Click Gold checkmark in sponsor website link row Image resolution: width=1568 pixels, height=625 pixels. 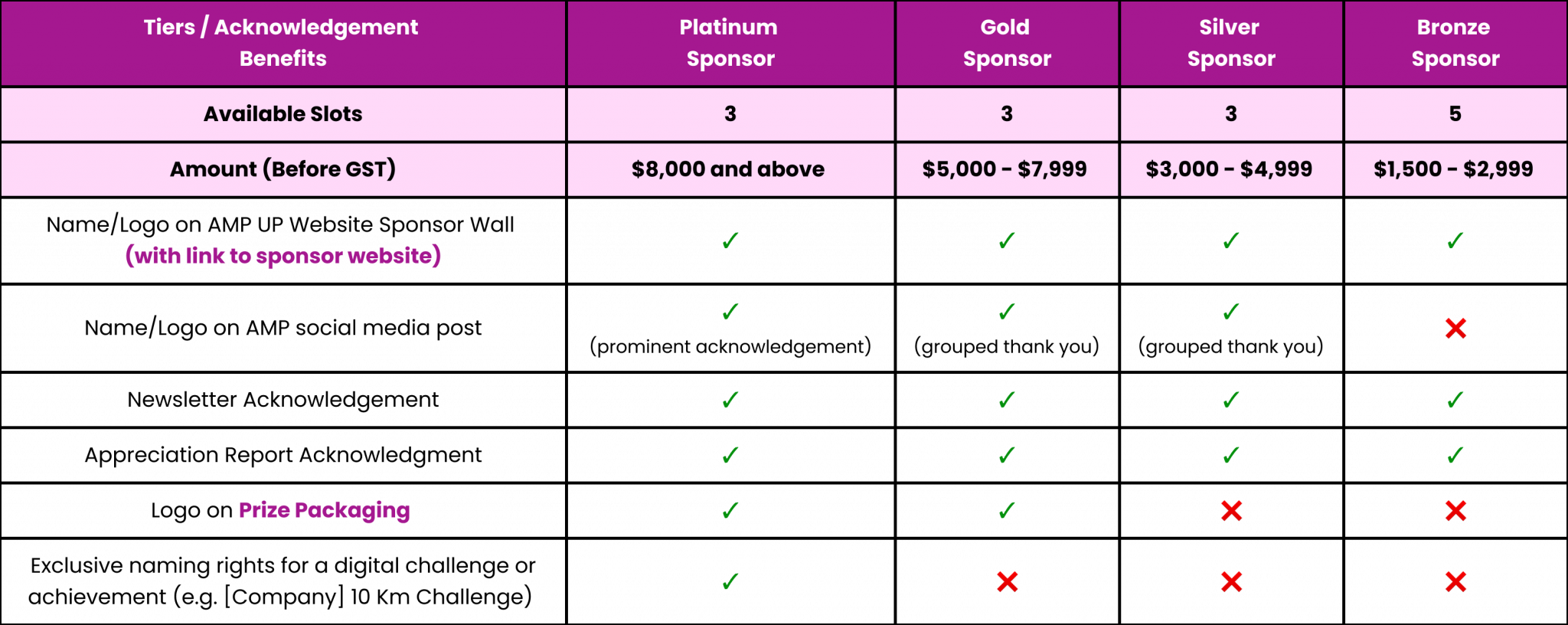[x=1007, y=241]
